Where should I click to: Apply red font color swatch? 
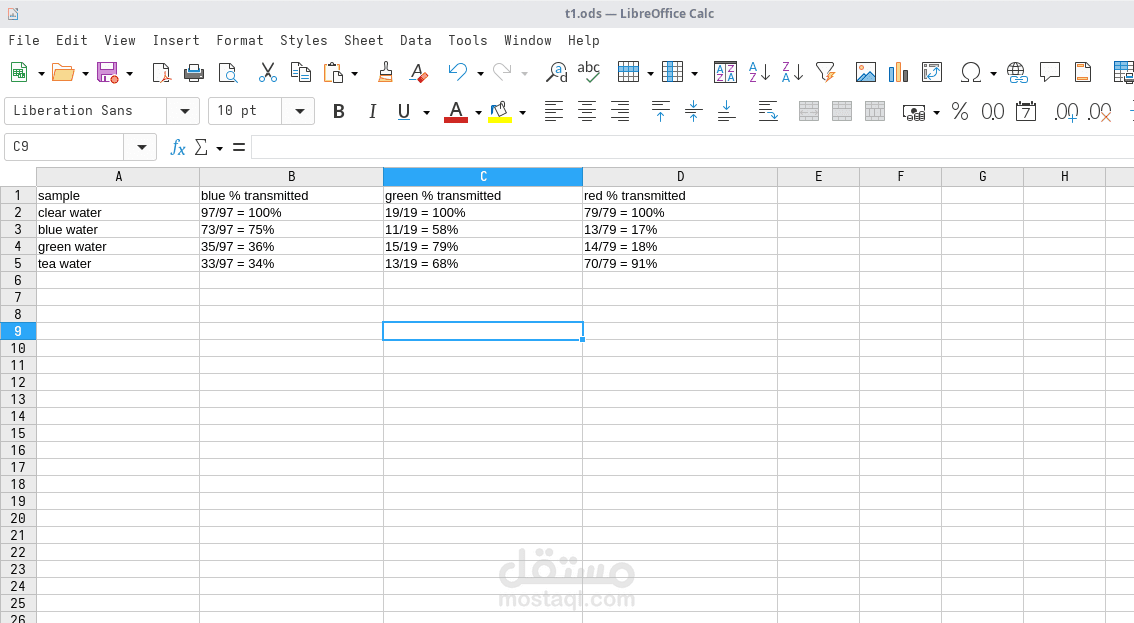(x=456, y=111)
